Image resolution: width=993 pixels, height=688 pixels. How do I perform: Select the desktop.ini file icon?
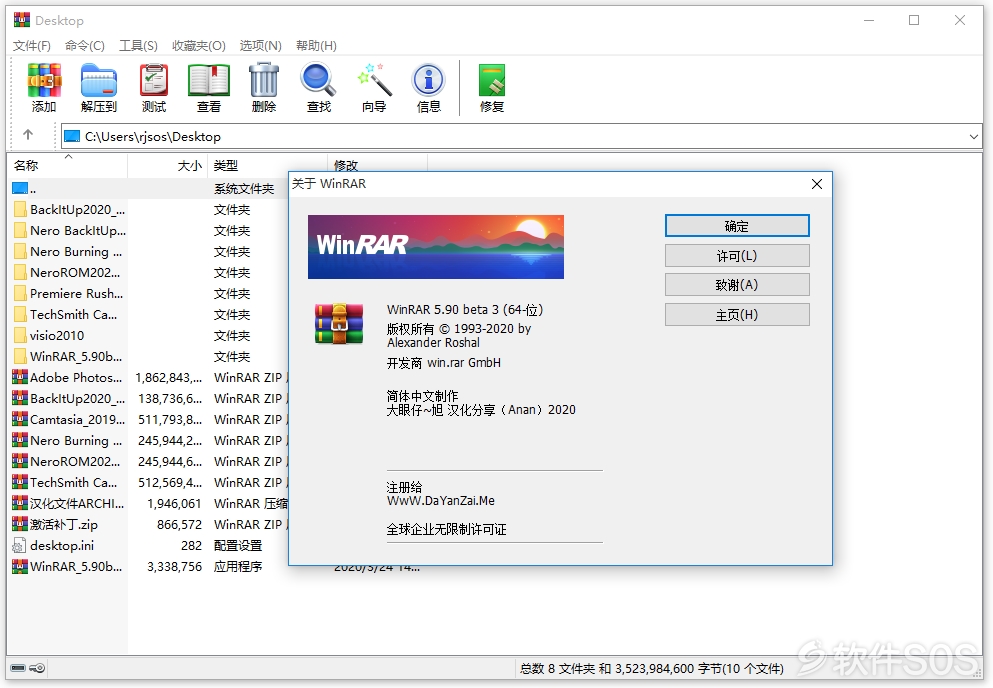pyautogui.click(x=20, y=545)
